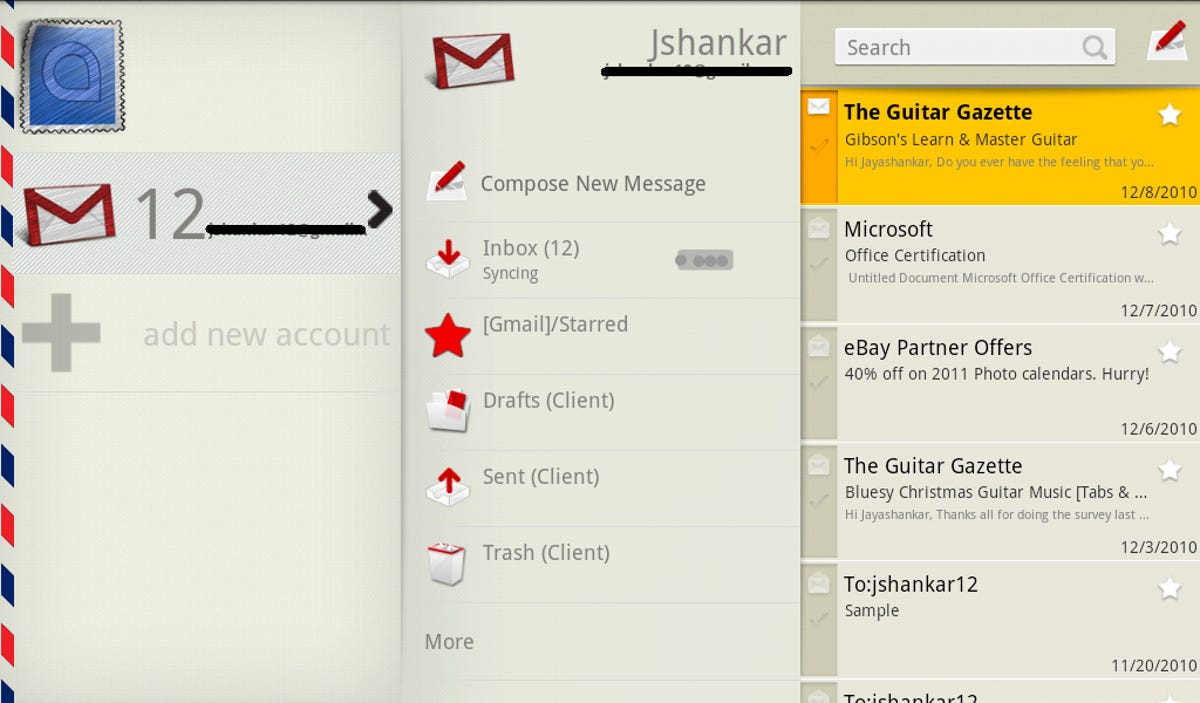Open the Inbox folder tray icon

click(x=447, y=259)
